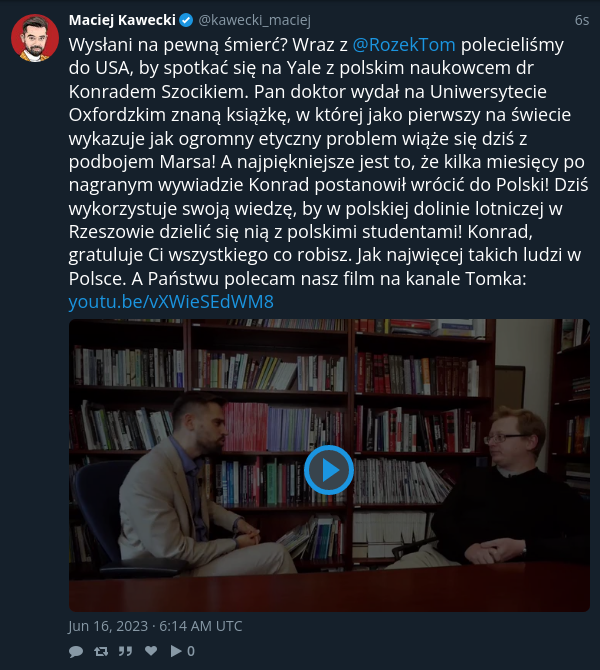Open the Jun 16, 2023 date permalink
The width and height of the screenshot is (600, 670).
[156, 626]
